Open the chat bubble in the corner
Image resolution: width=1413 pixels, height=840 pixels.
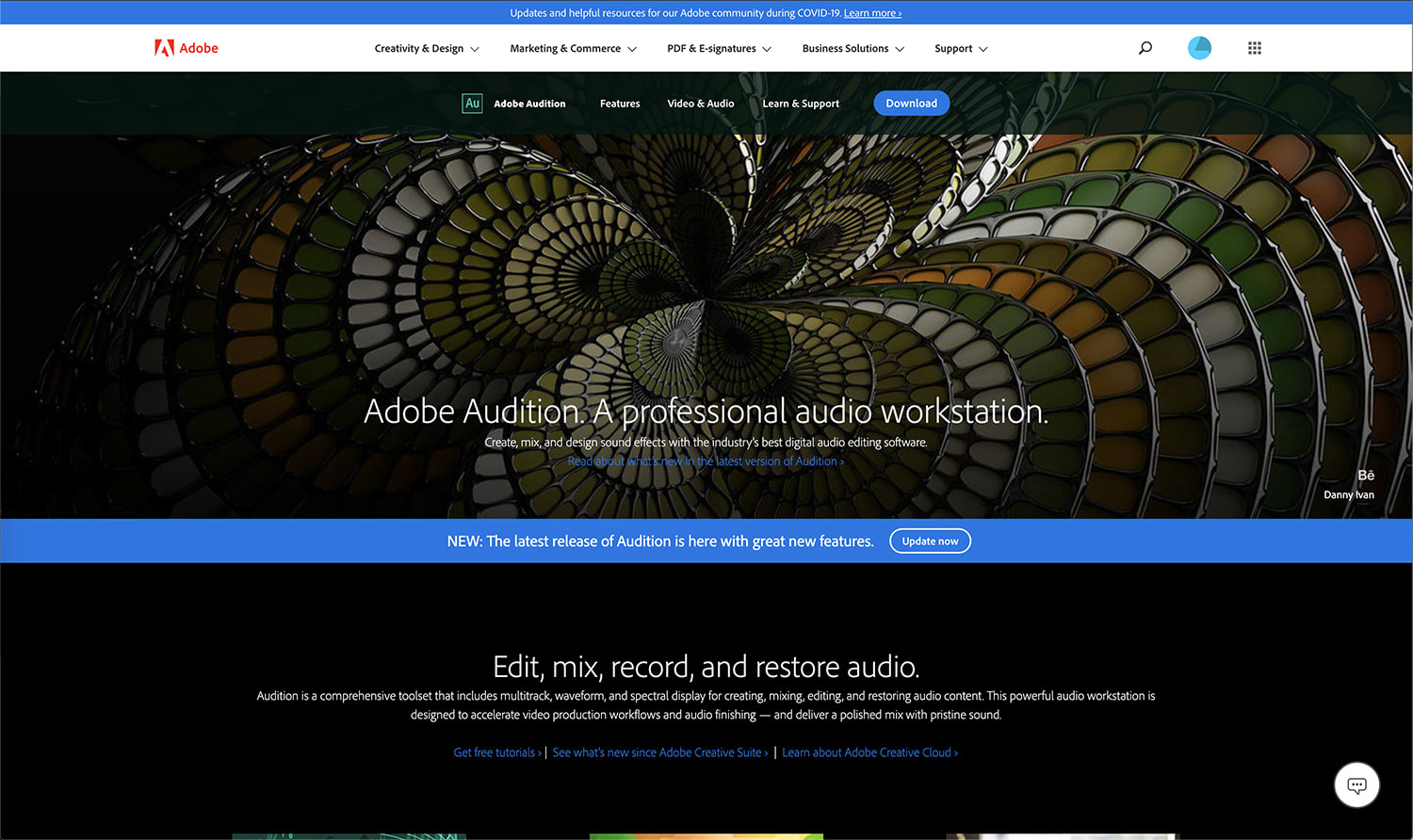1356,784
